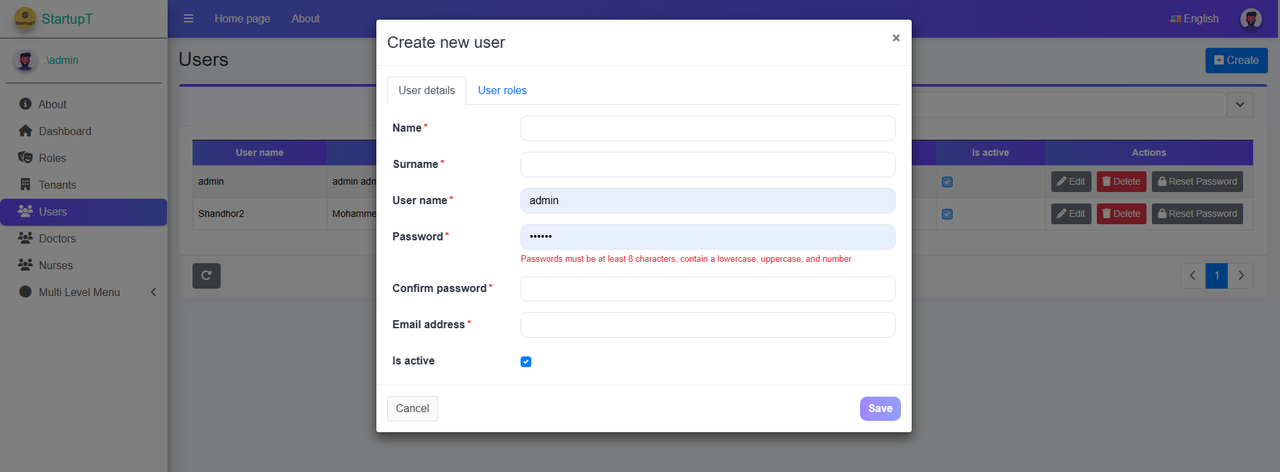Delete the admin user row
Image resolution: width=1280 pixels, height=472 pixels.
point(1121,182)
